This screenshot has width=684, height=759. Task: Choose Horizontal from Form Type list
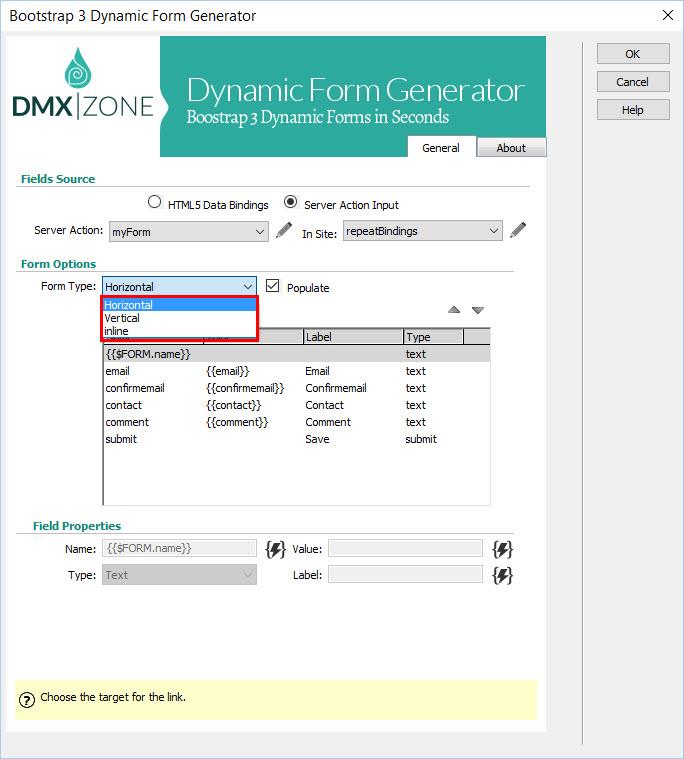point(179,305)
